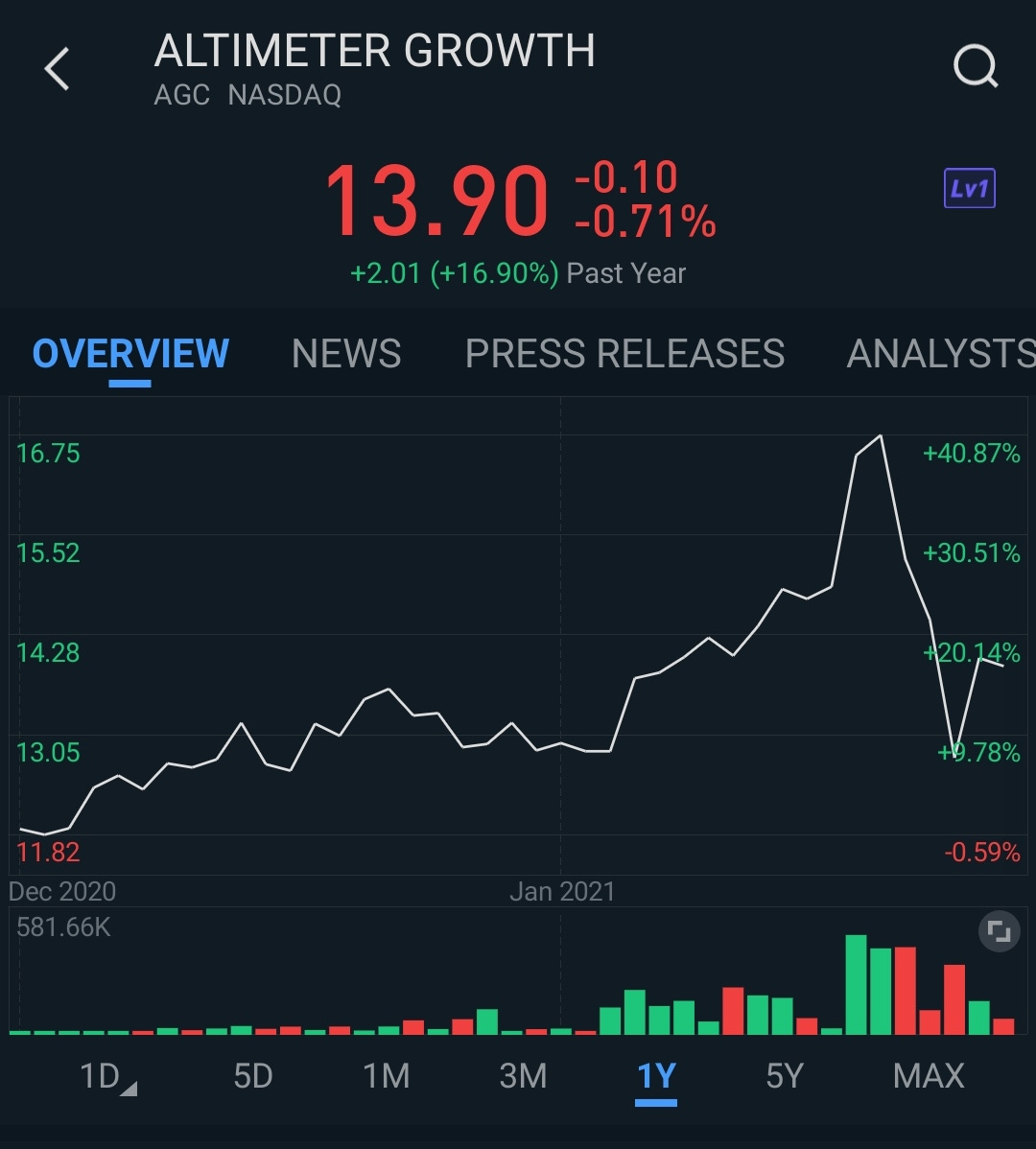Expand the chart to fullscreen
The image size is (1036, 1149).
coord(1000,931)
